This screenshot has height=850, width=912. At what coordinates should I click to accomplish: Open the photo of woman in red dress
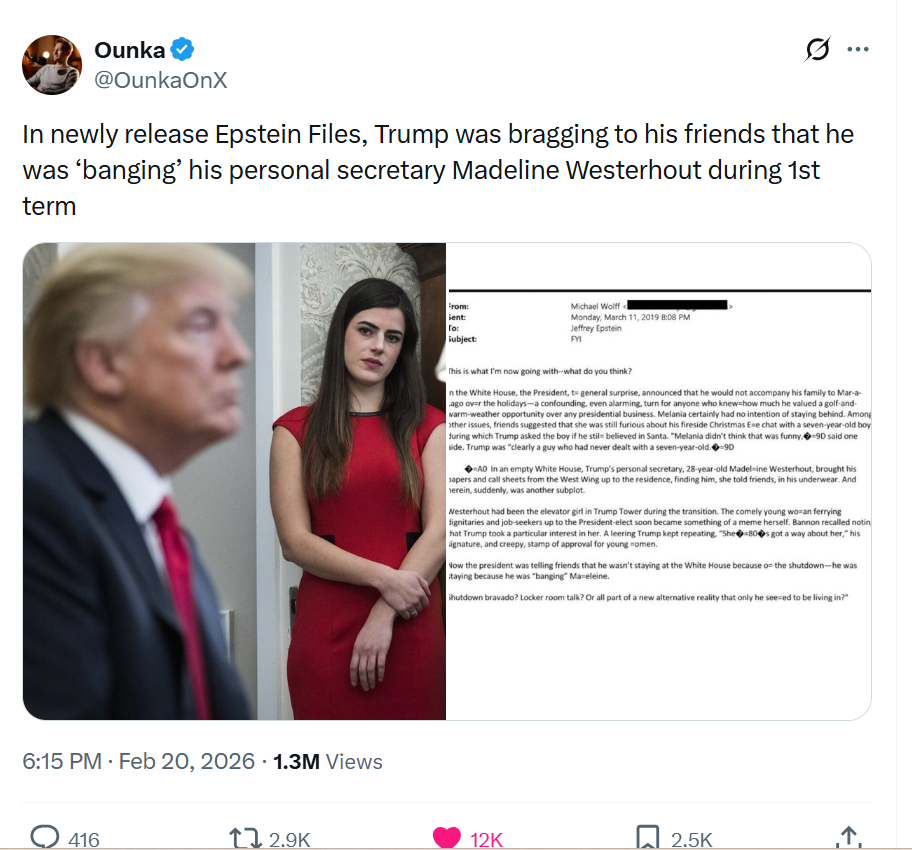pyautogui.click(x=234, y=481)
